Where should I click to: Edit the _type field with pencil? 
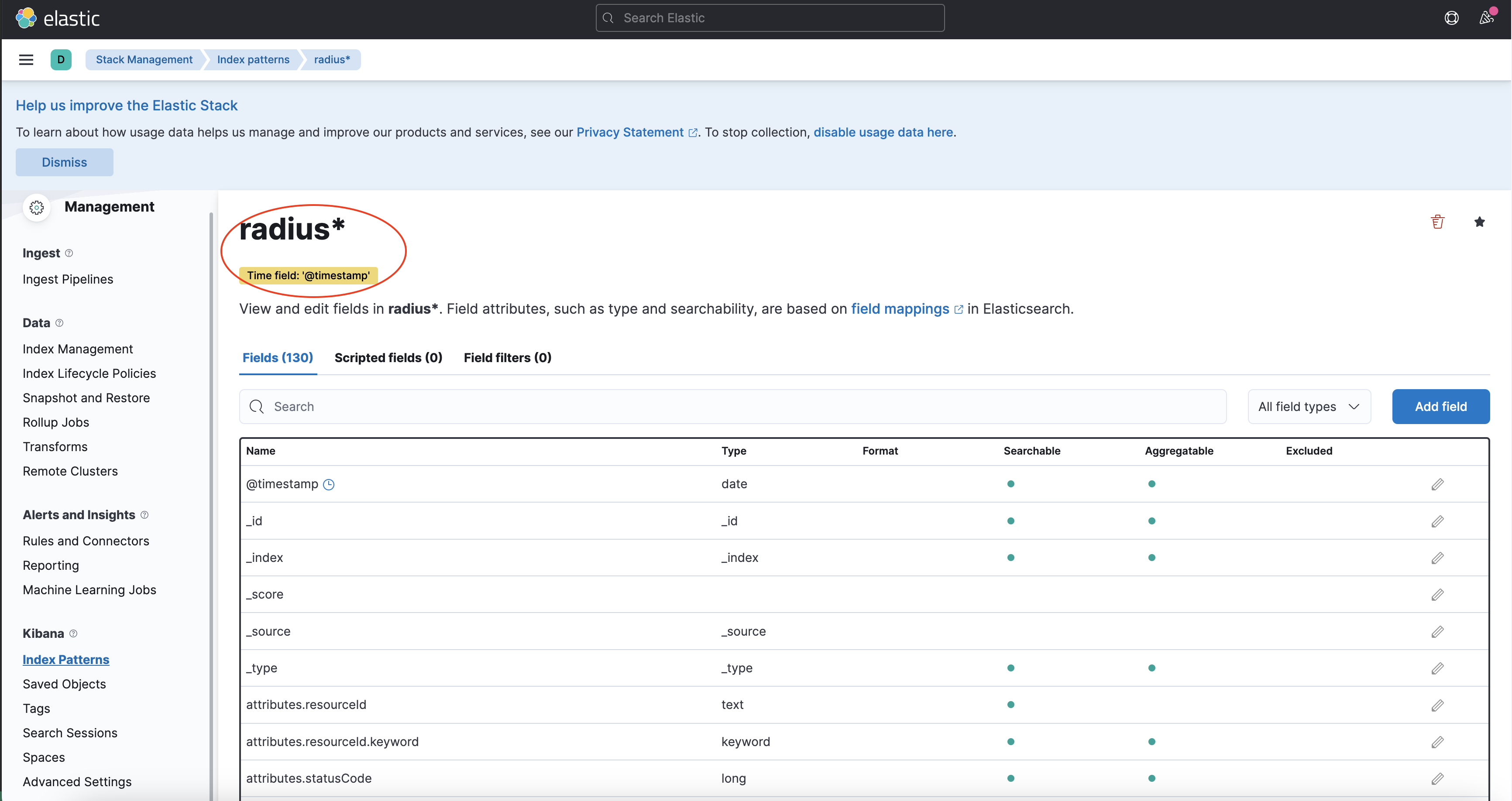pyautogui.click(x=1437, y=668)
